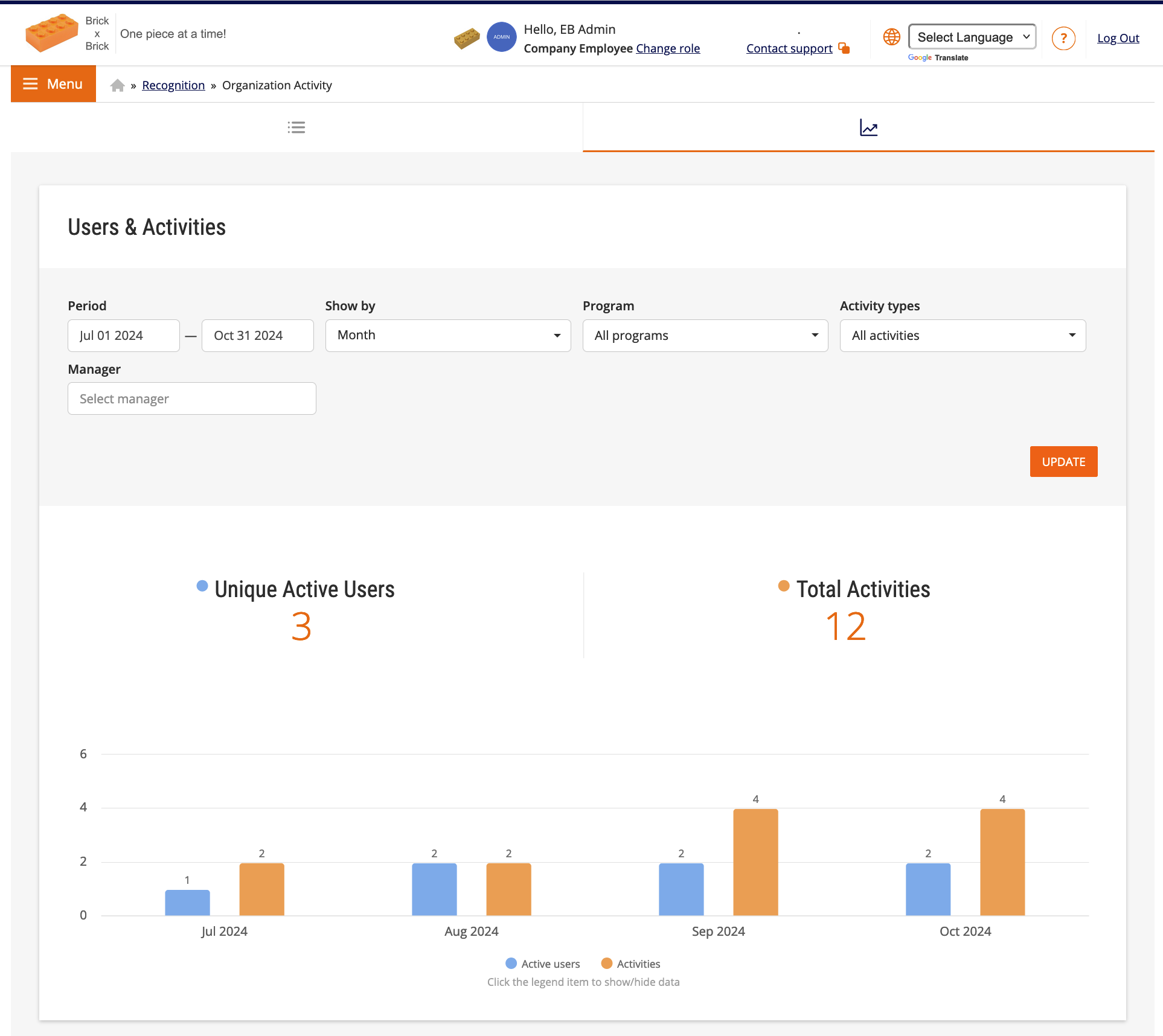Click the Period start date field
The height and width of the screenshot is (1036, 1163).
coord(124,336)
